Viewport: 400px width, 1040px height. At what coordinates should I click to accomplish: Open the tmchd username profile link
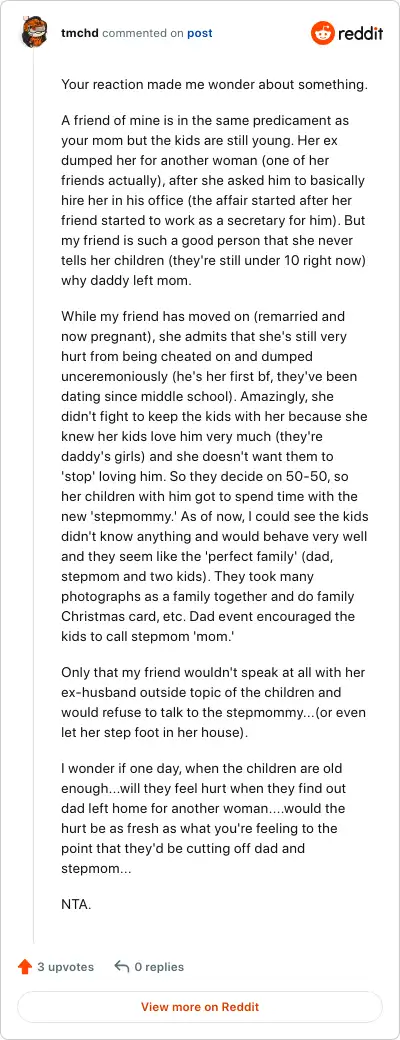[x=80, y=32]
